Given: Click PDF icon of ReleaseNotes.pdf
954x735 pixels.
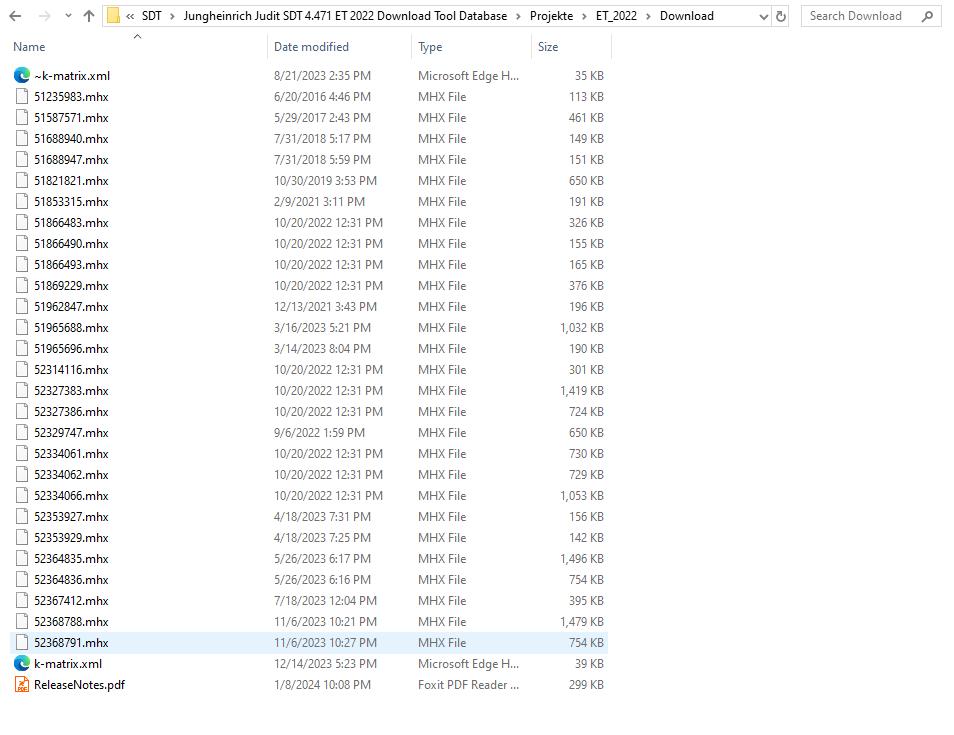Looking at the screenshot, I should [x=22, y=684].
